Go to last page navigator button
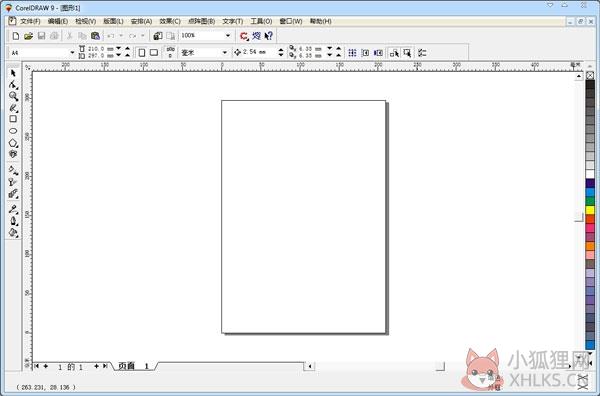 point(105,366)
